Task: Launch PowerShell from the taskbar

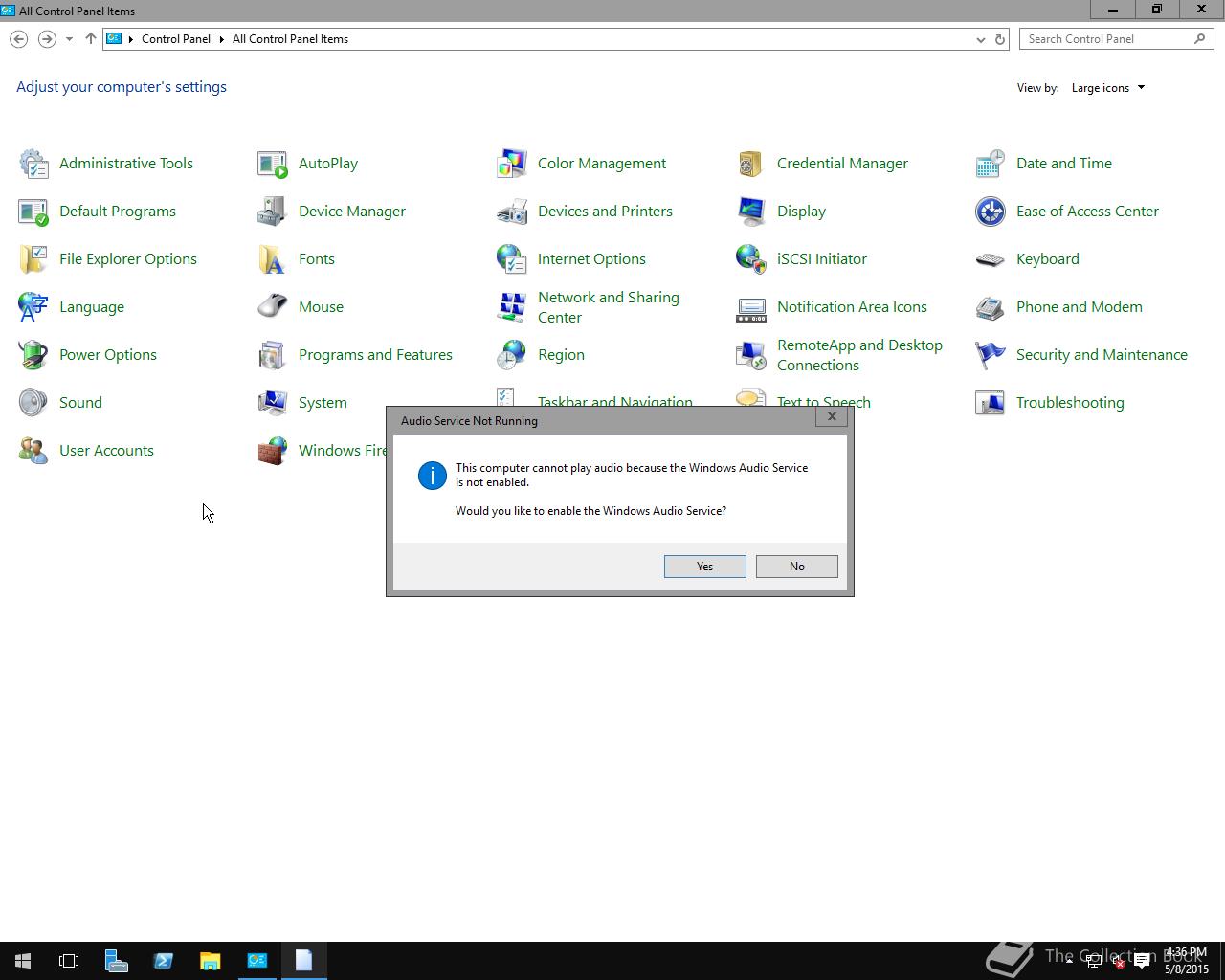Action: coord(163,961)
